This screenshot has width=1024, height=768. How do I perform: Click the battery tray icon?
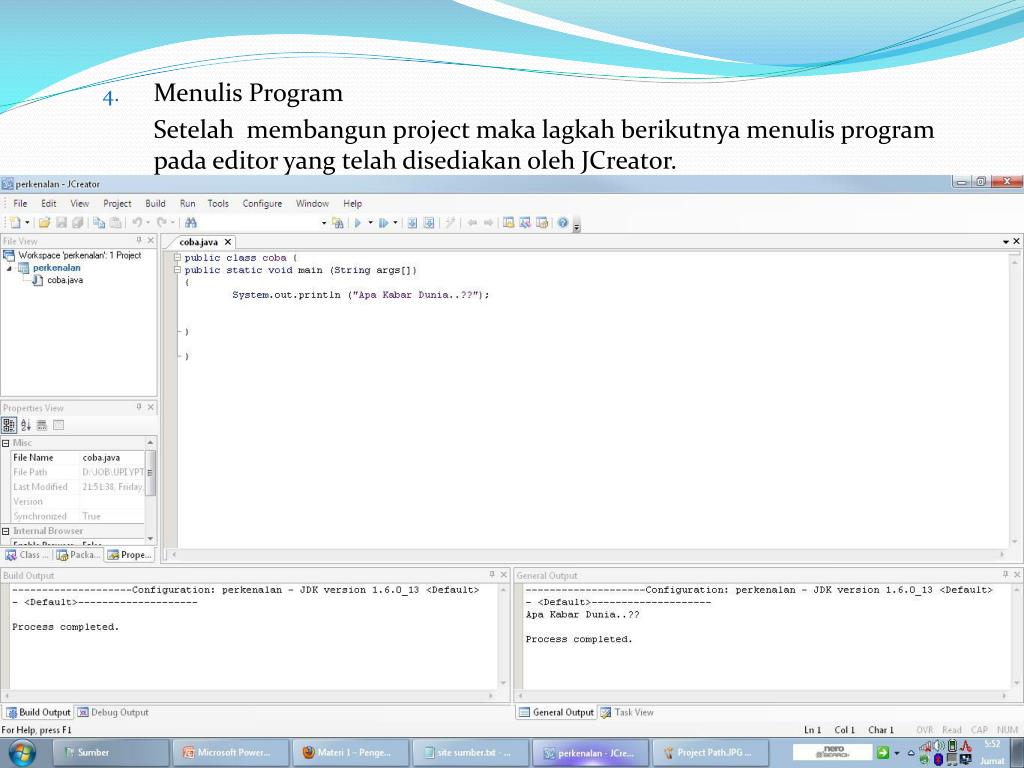click(x=953, y=746)
